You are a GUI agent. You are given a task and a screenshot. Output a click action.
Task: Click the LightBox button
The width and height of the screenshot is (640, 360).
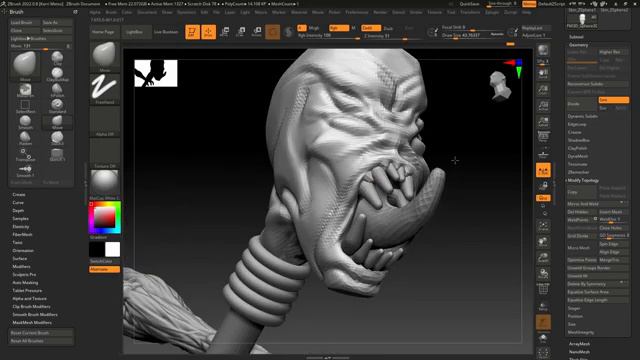click(136, 31)
